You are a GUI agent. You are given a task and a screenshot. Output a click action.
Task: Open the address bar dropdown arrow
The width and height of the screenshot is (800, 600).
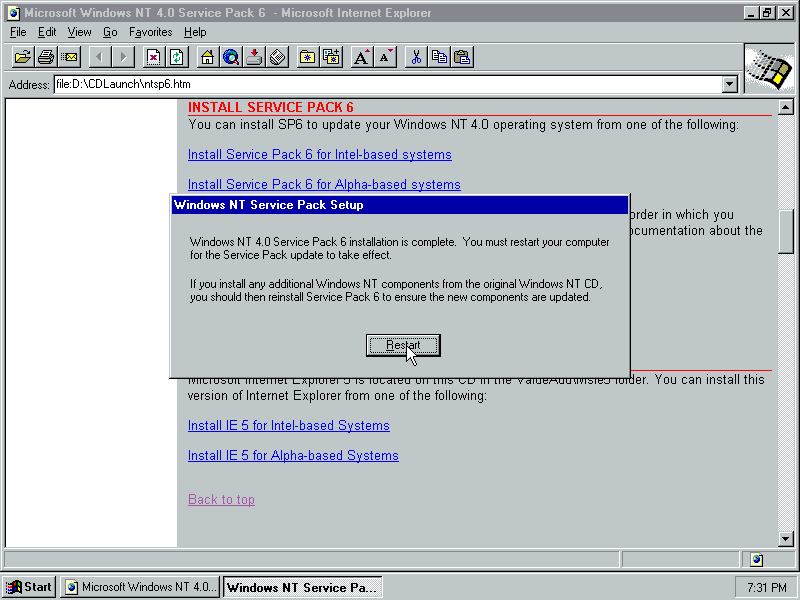[729, 85]
